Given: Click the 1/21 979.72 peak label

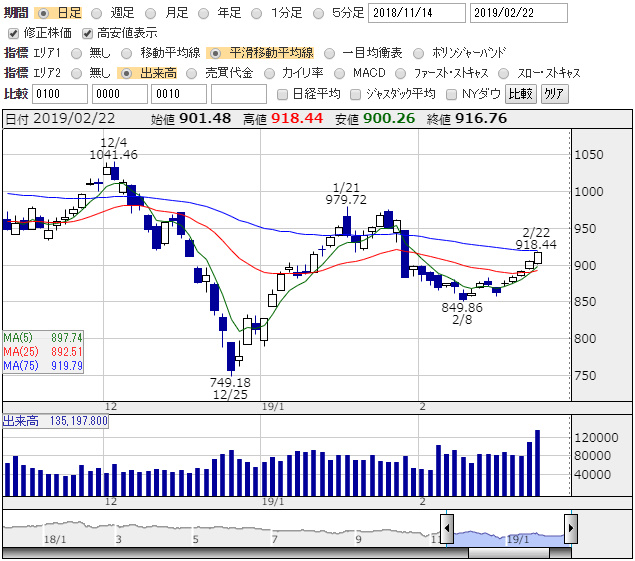Looking at the screenshot, I should [x=346, y=194].
